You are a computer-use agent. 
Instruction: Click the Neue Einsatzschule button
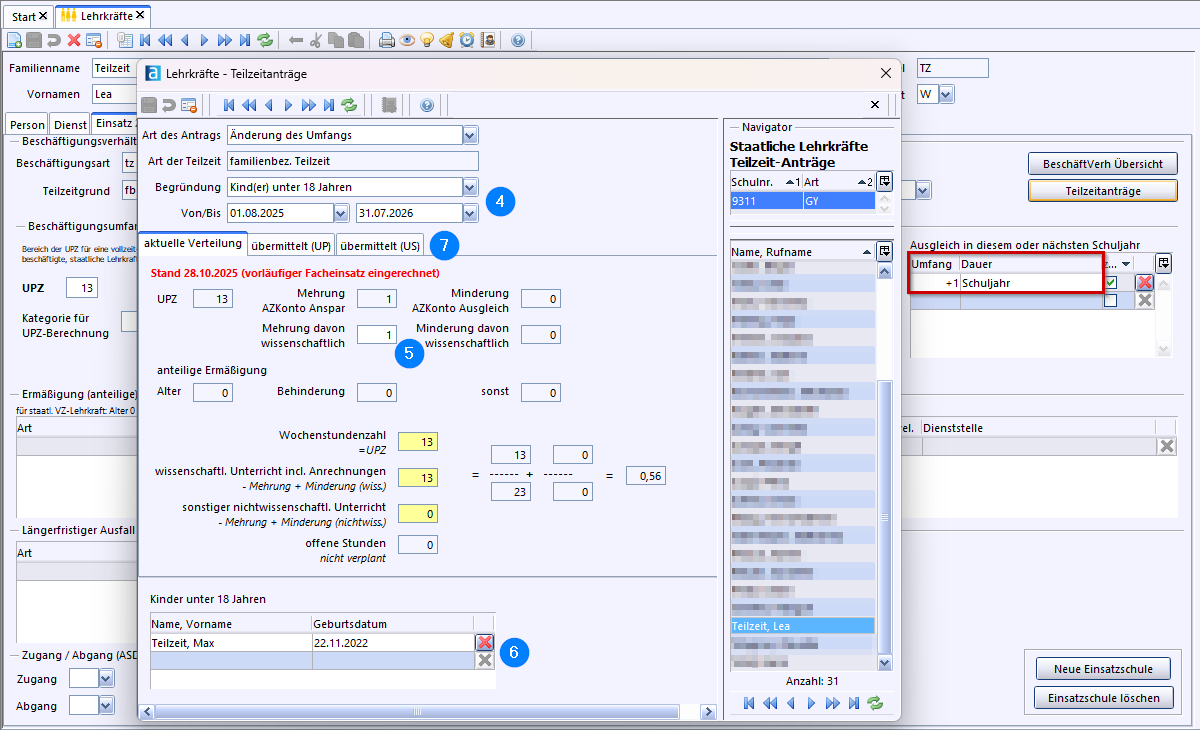click(x=1102, y=669)
